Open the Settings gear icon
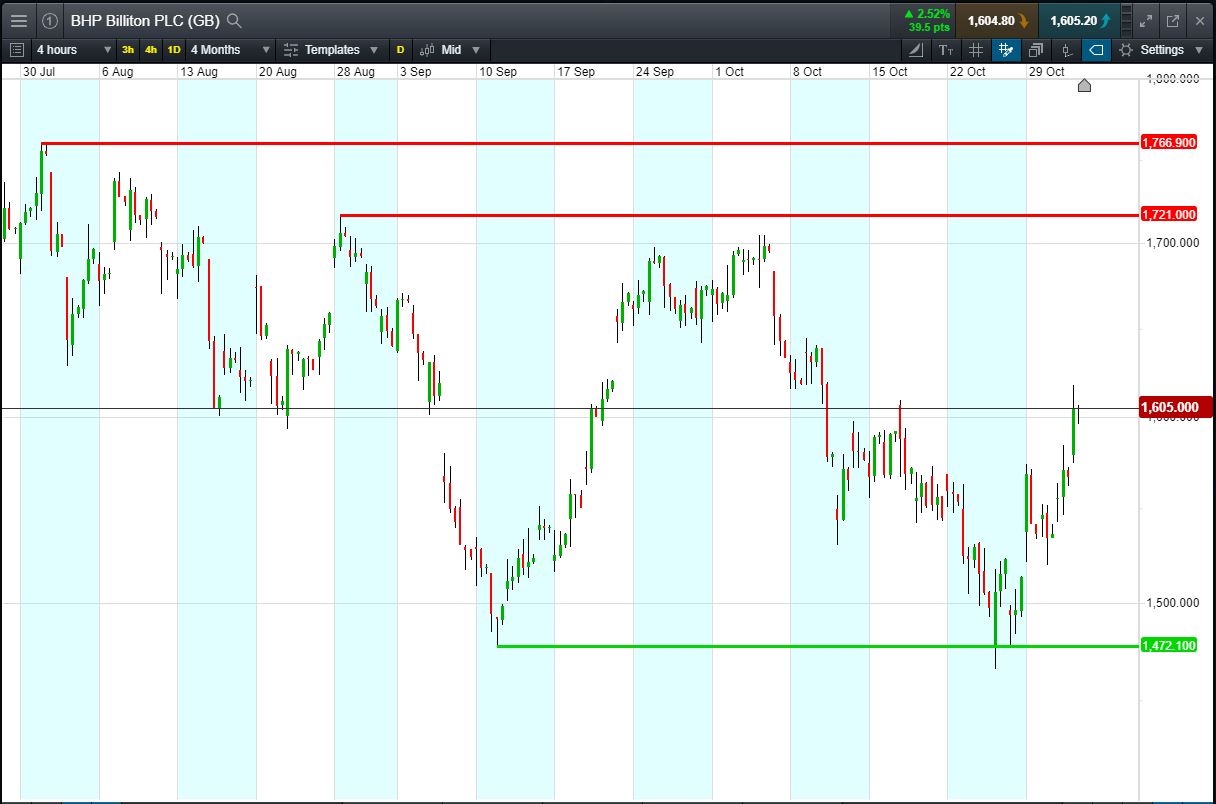1216x804 pixels. pos(1126,49)
